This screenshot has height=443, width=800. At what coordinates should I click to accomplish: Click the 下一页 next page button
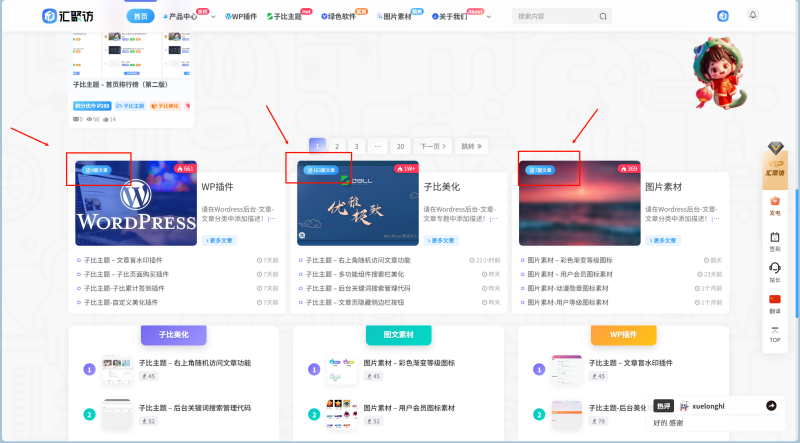pos(429,146)
